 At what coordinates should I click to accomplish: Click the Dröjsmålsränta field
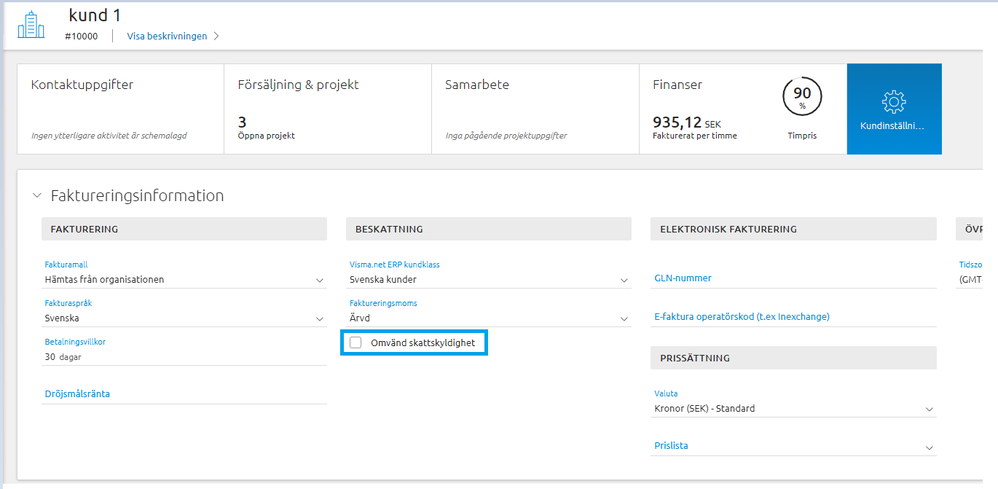point(185,394)
